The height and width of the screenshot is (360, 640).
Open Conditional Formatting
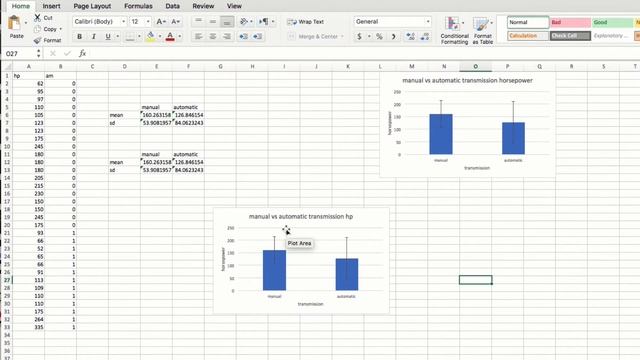(454, 30)
